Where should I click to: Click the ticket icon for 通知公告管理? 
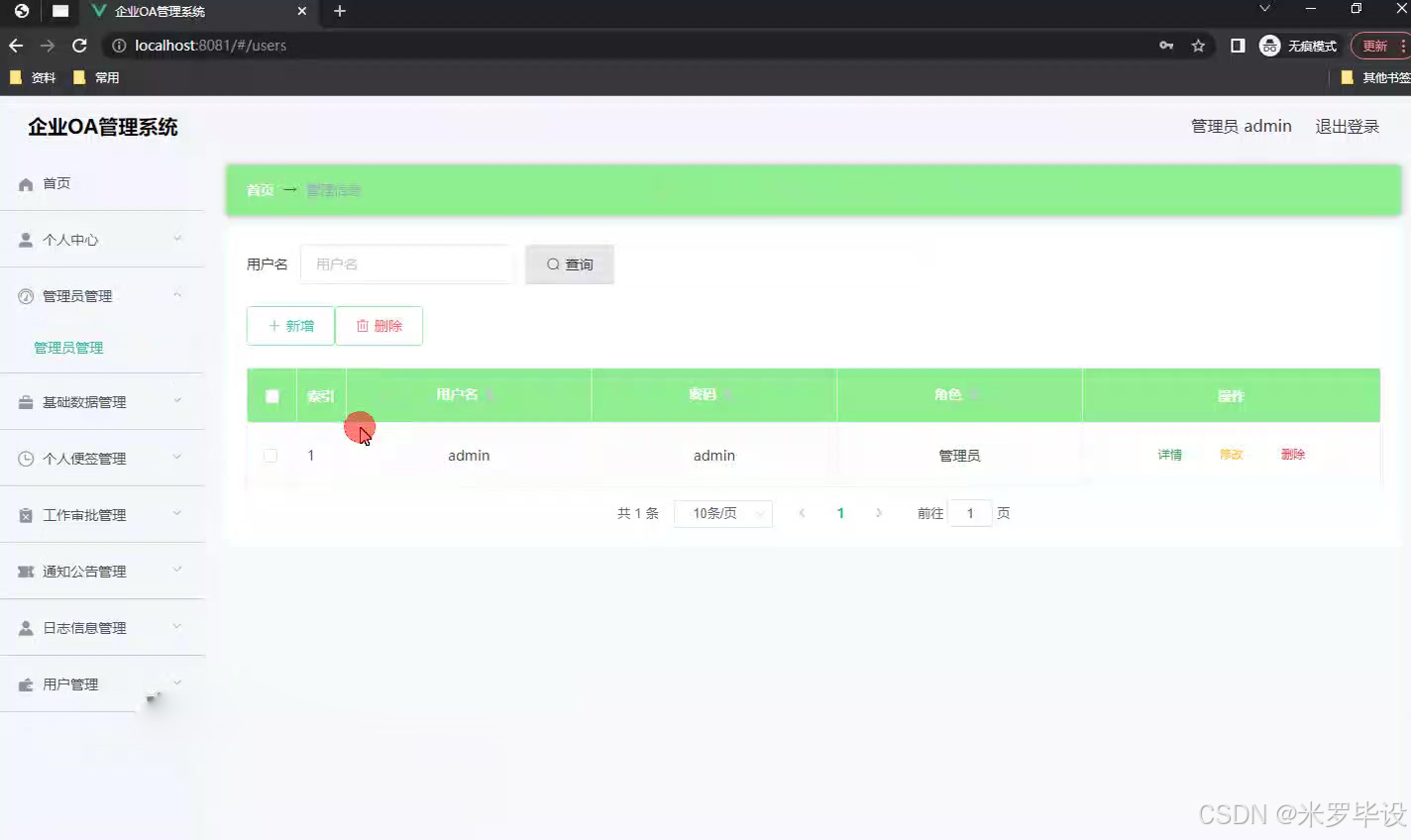pos(26,572)
